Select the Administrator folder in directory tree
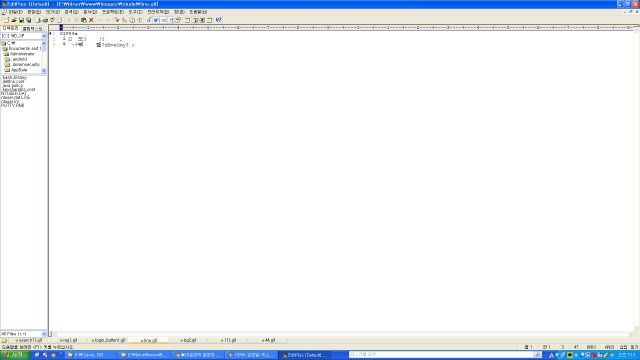The width and height of the screenshot is (640, 360). point(22,54)
